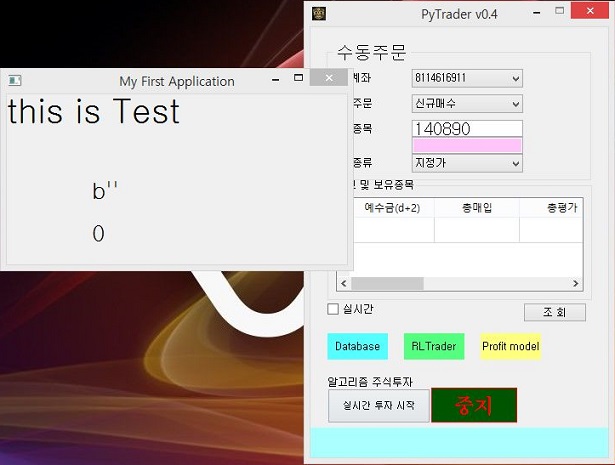Minimize the My First Application window
615x465 pixels.
(x=276, y=80)
